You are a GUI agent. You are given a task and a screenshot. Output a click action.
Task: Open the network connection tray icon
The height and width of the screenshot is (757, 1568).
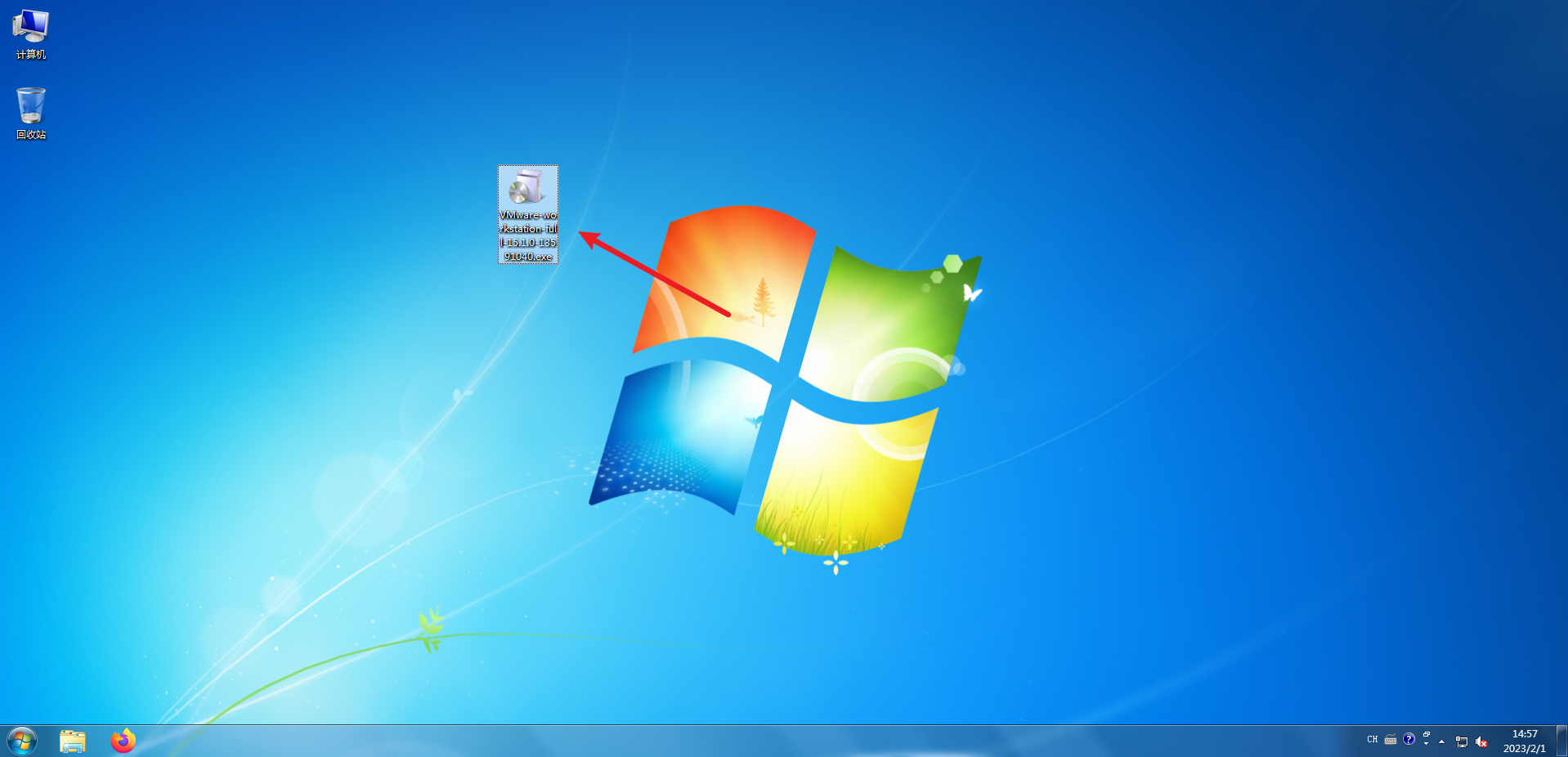tap(1462, 741)
